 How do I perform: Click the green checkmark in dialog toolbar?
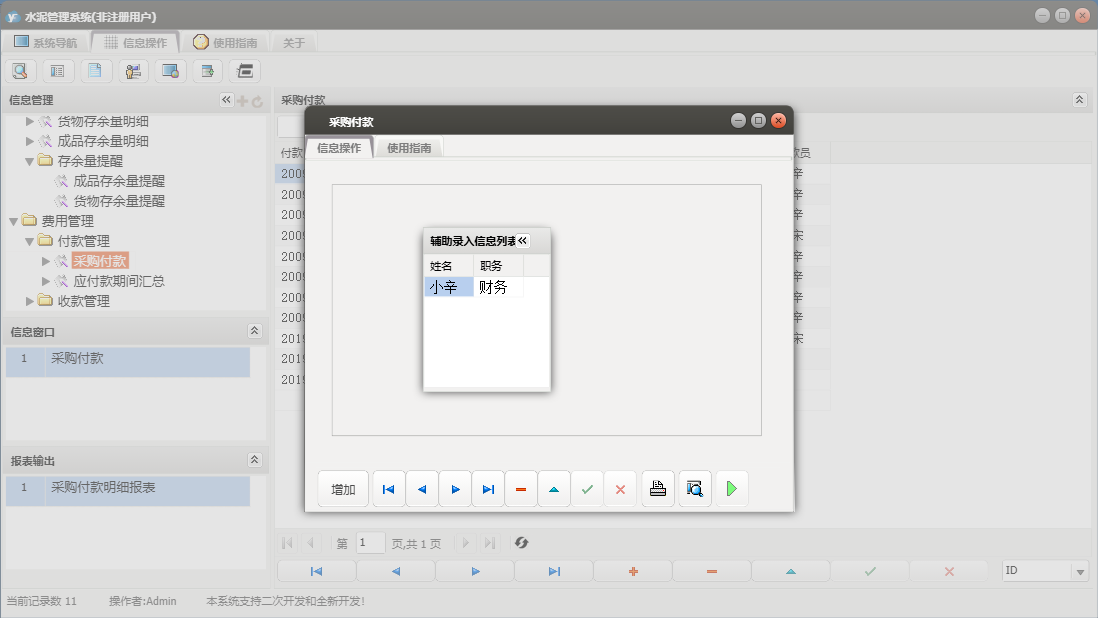coord(587,489)
